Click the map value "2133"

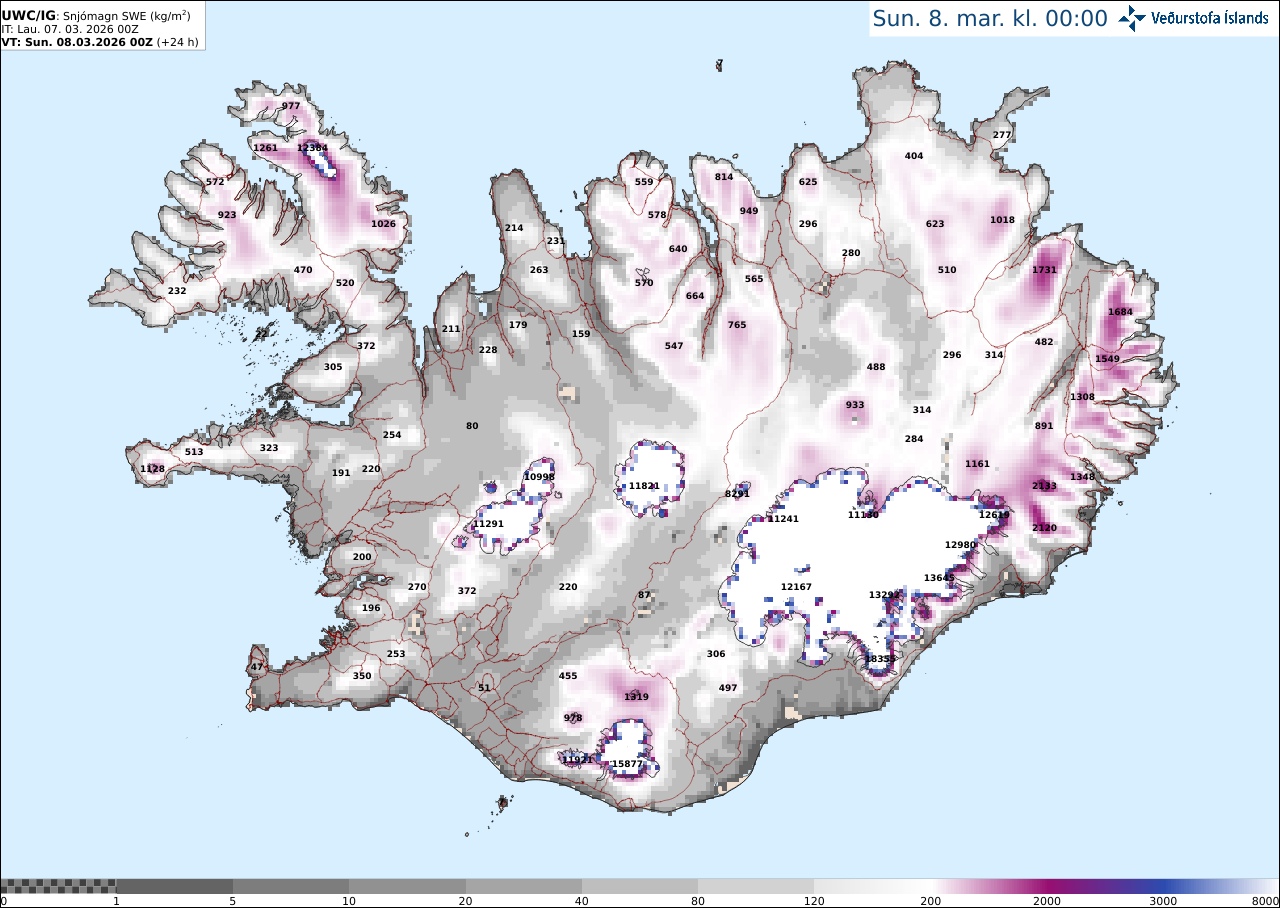1044,486
